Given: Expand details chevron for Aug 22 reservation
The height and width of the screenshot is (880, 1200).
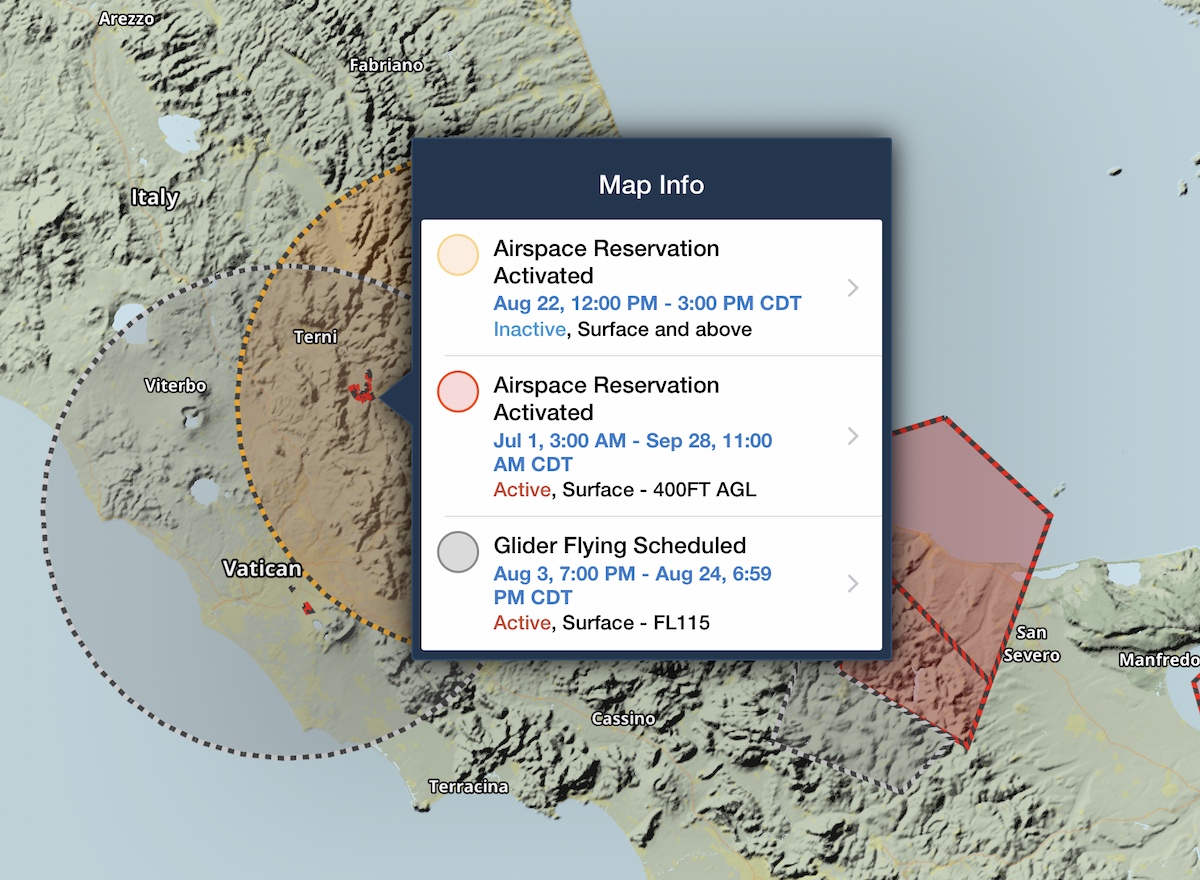Looking at the screenshot, I should click(852, 288).
